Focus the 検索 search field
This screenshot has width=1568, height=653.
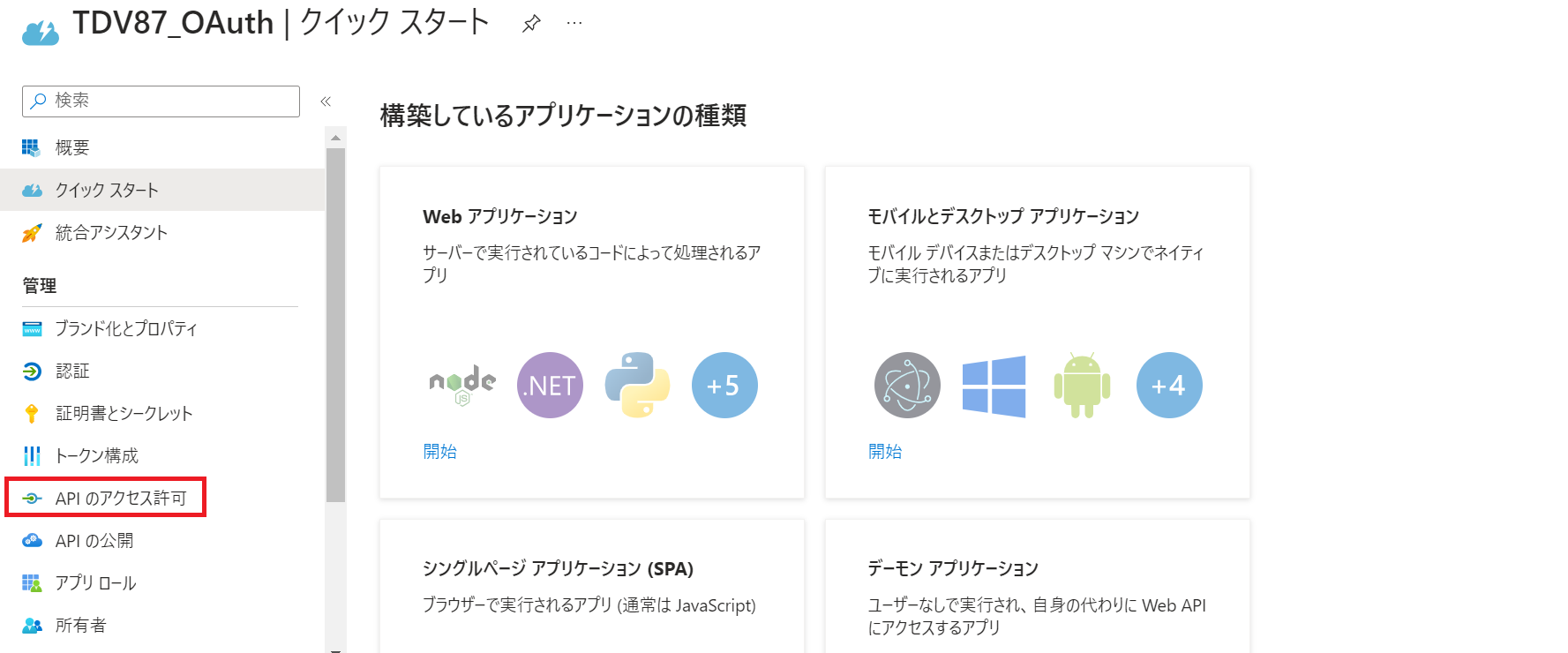pos(161,101)
